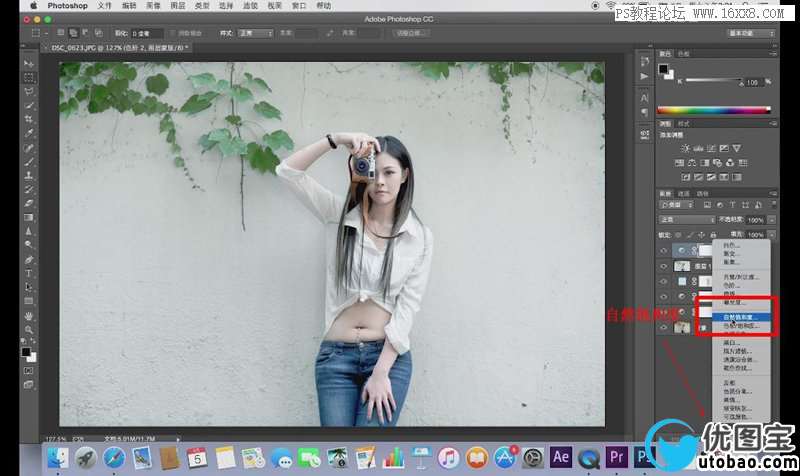This screenshot has width=800, height=476.
Task: Toggle visibility of the fourth layer
Action: 663,296
